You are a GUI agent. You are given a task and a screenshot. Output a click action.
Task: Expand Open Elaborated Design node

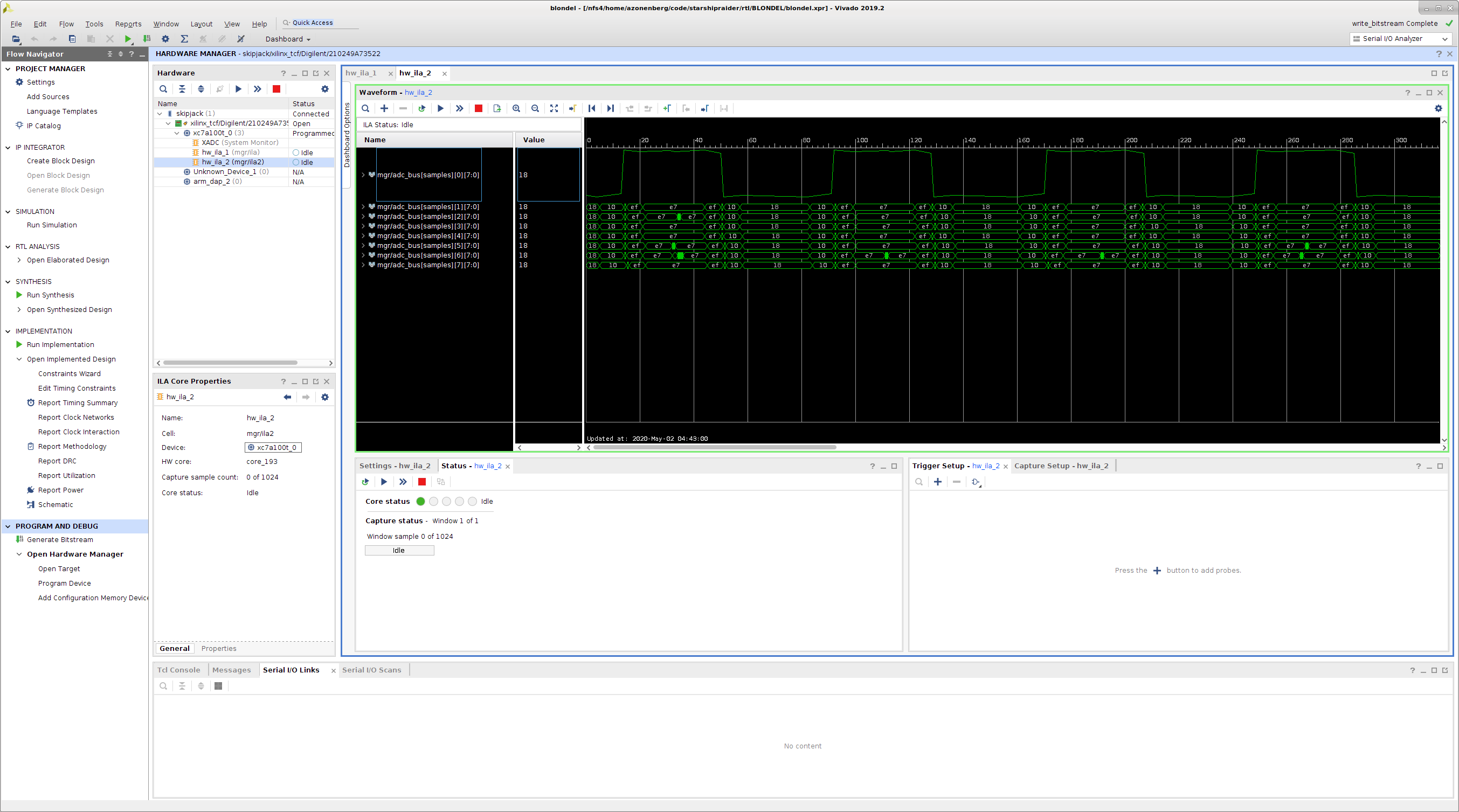click(19, 260)
